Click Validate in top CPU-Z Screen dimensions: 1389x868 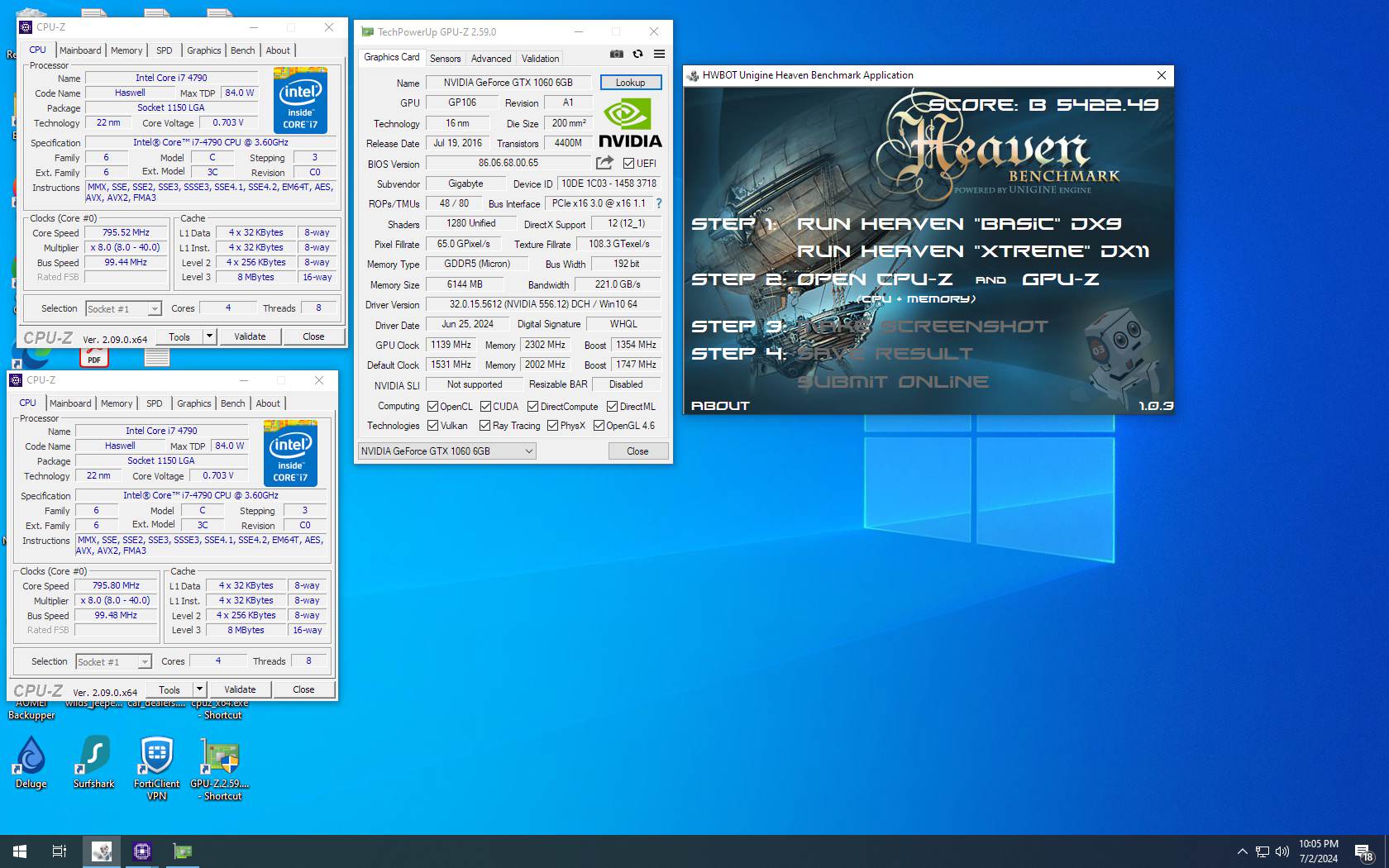250,336
